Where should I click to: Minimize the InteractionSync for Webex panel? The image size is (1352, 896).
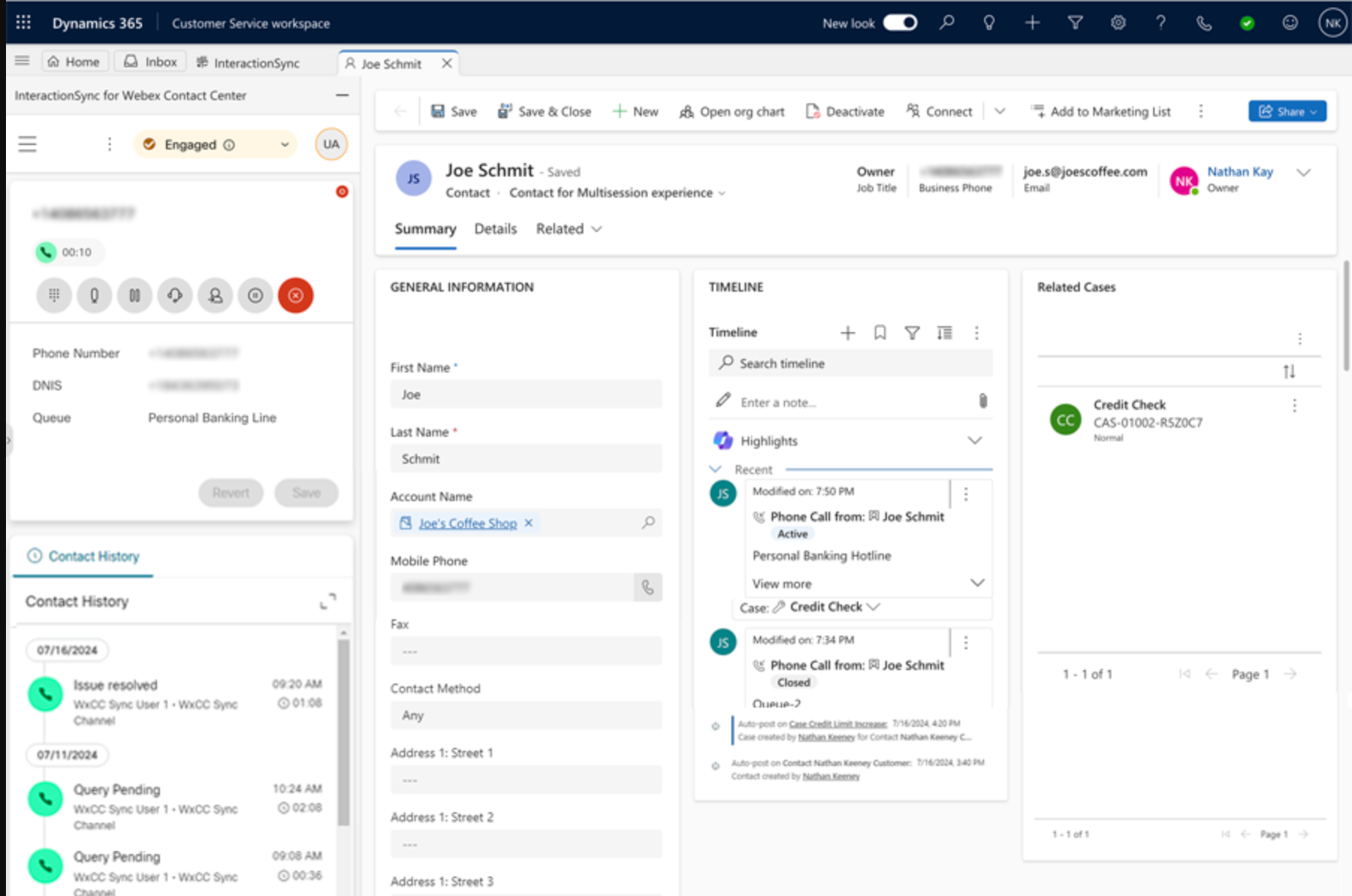[342, 95]
